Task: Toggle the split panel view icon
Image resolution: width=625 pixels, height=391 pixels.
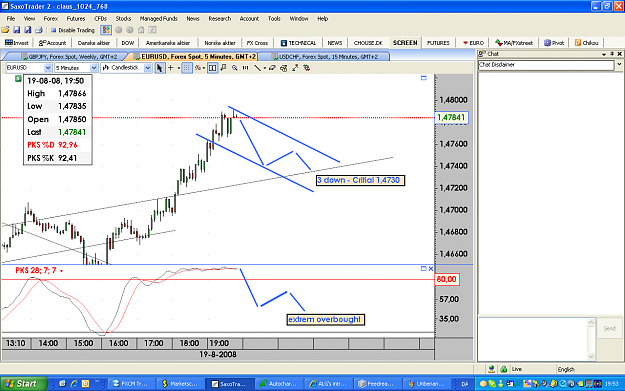Action: pyautogui.click(x=212, y=68)
